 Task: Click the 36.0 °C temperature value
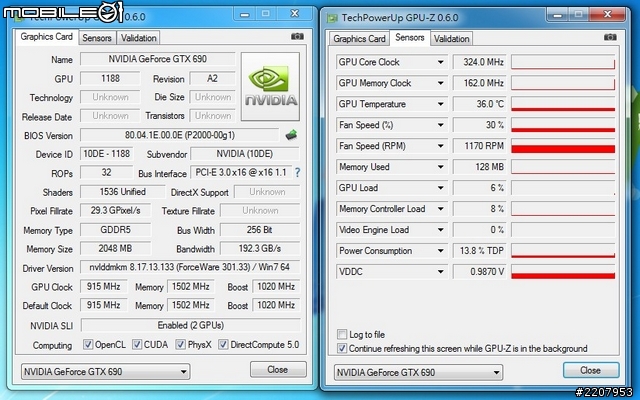pyautogui.click(x=480, y=104)
